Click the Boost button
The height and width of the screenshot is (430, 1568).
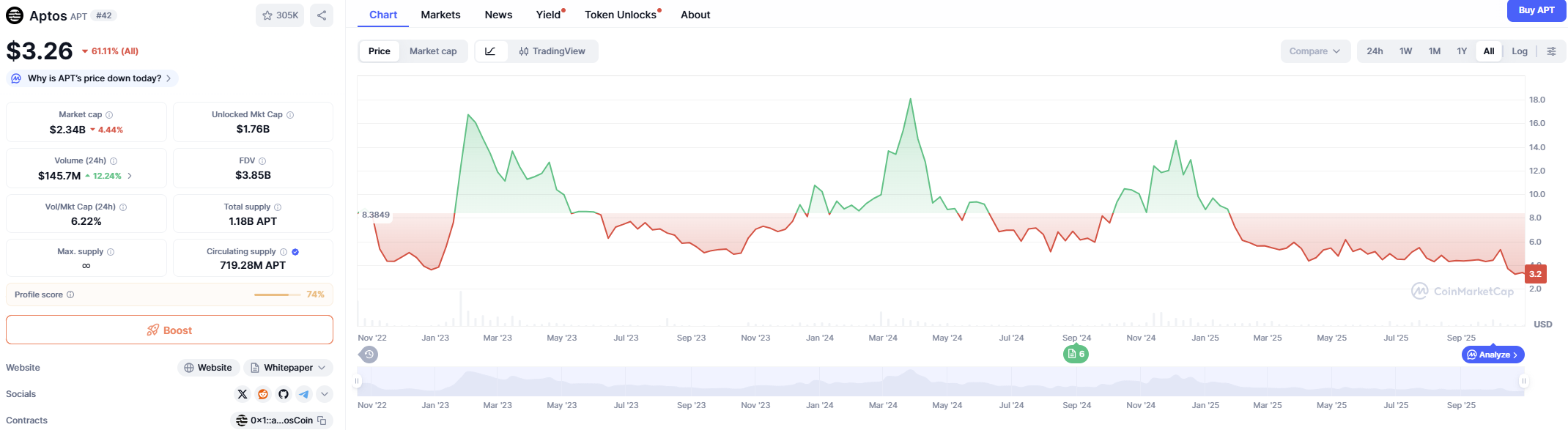[169, 330]
